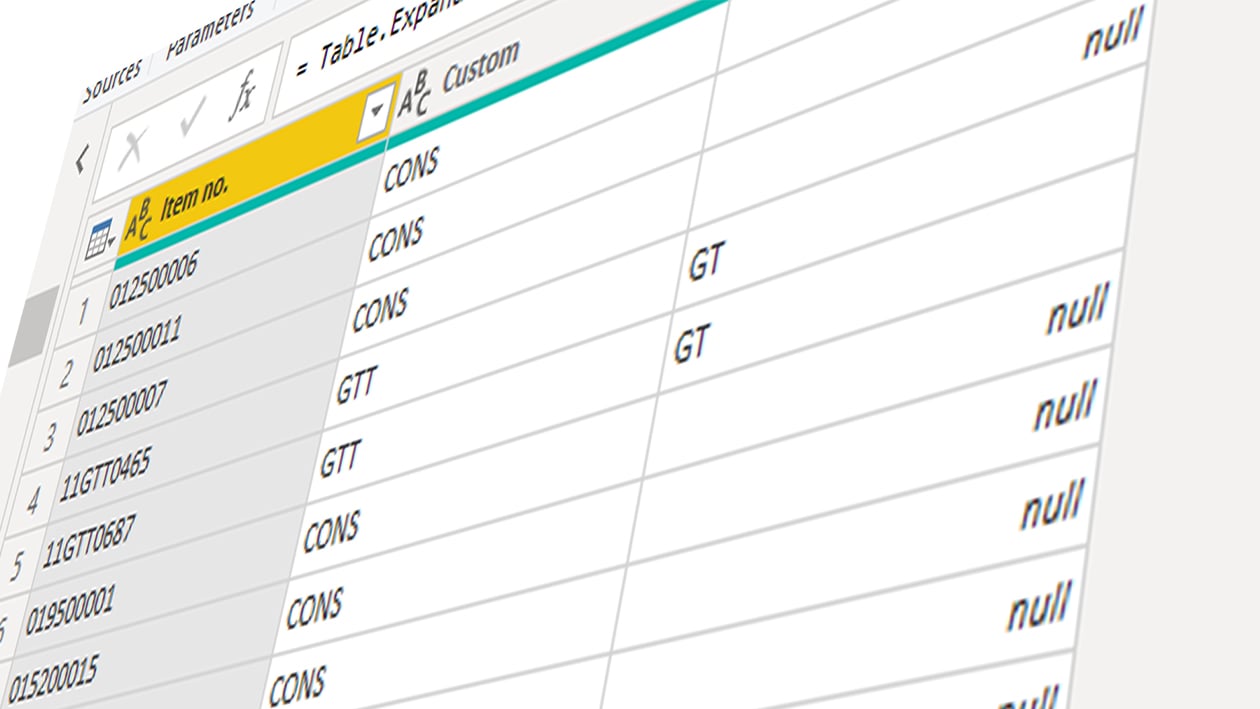Open the Sources tab item
Screen dimensions: 1260x709
pyautogui.click(x=112, y=82)
